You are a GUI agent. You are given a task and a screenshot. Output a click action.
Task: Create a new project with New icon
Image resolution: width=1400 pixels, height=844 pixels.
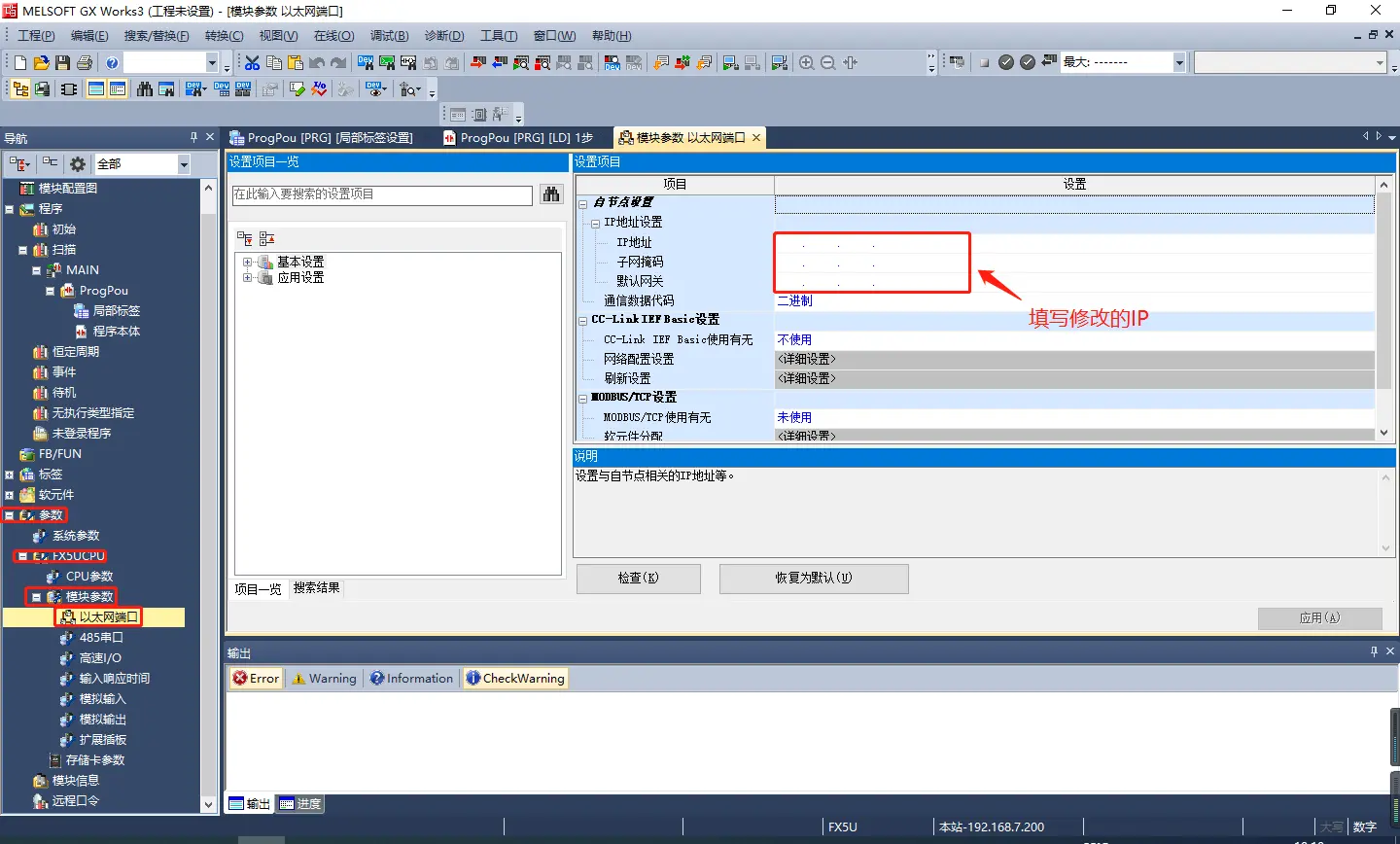point(19,62)
